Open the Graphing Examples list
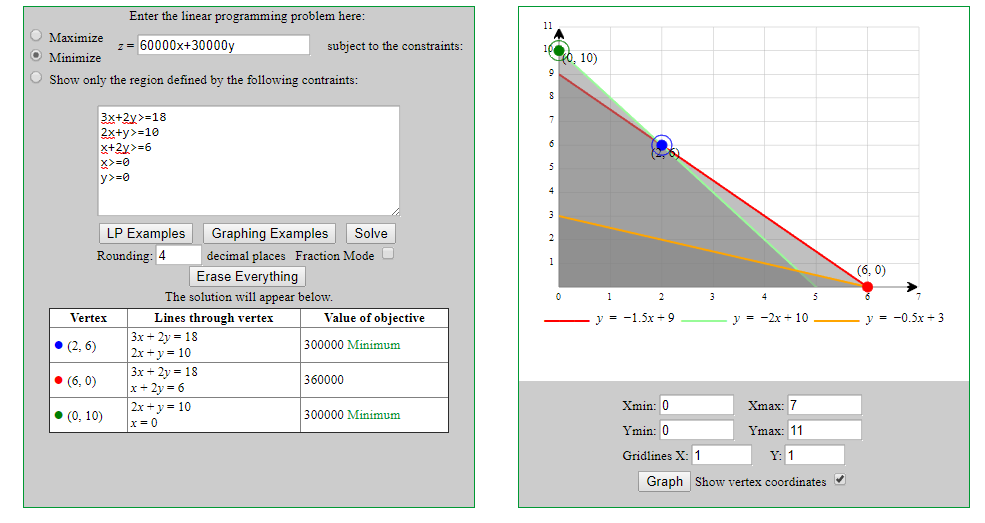 click(x=269, y=233)
